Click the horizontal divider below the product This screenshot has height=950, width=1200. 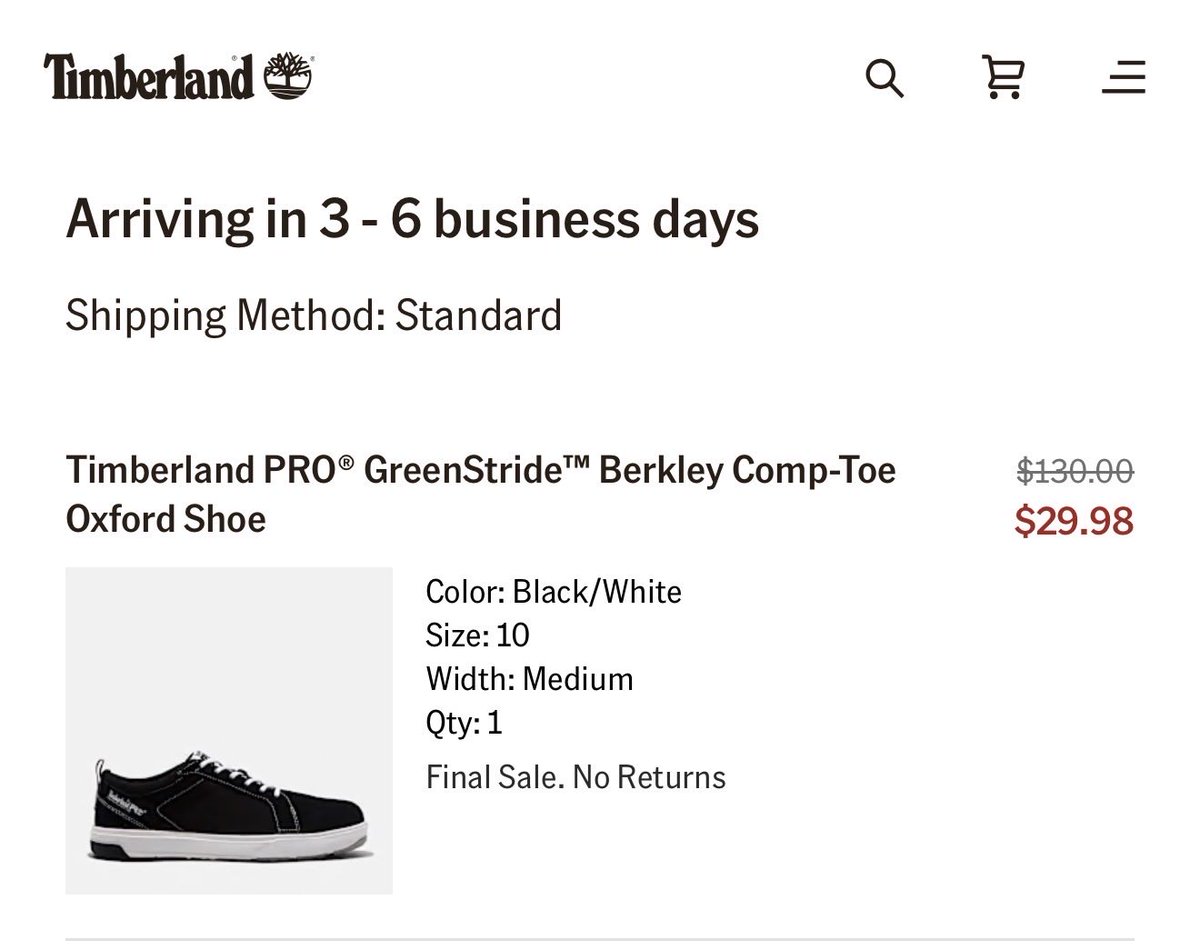(x=600, y=939)
